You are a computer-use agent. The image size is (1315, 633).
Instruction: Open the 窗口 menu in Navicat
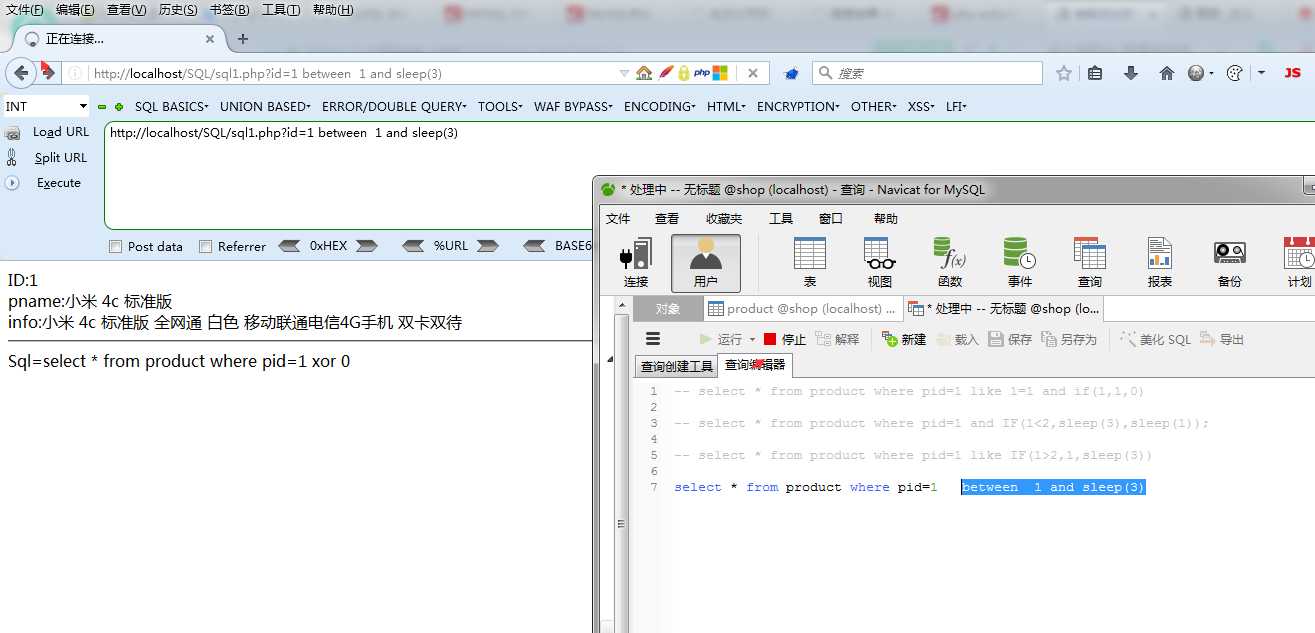click(831, 218)
